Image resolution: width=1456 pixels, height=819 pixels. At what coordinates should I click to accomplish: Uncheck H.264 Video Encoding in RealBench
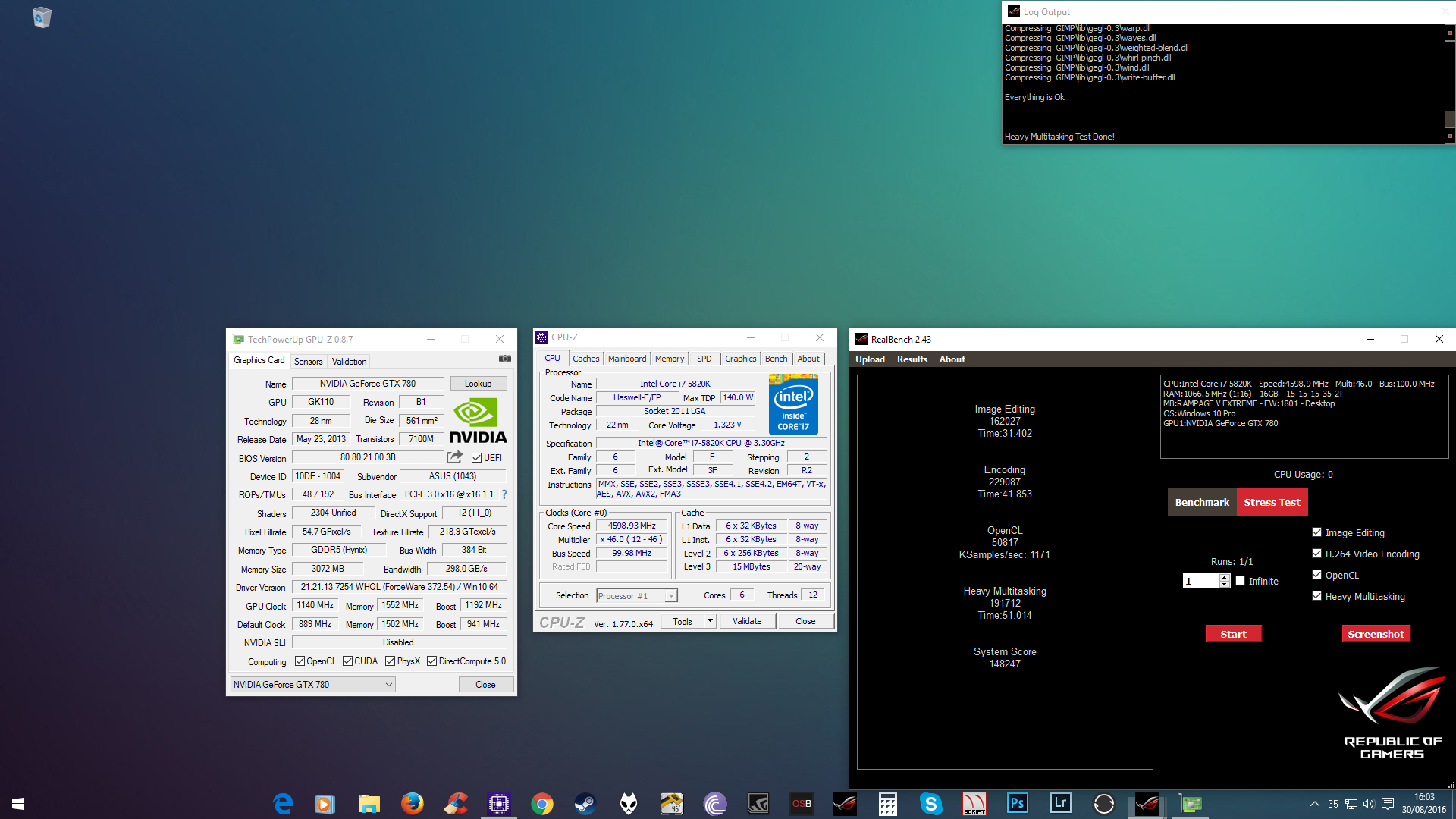1317,554
